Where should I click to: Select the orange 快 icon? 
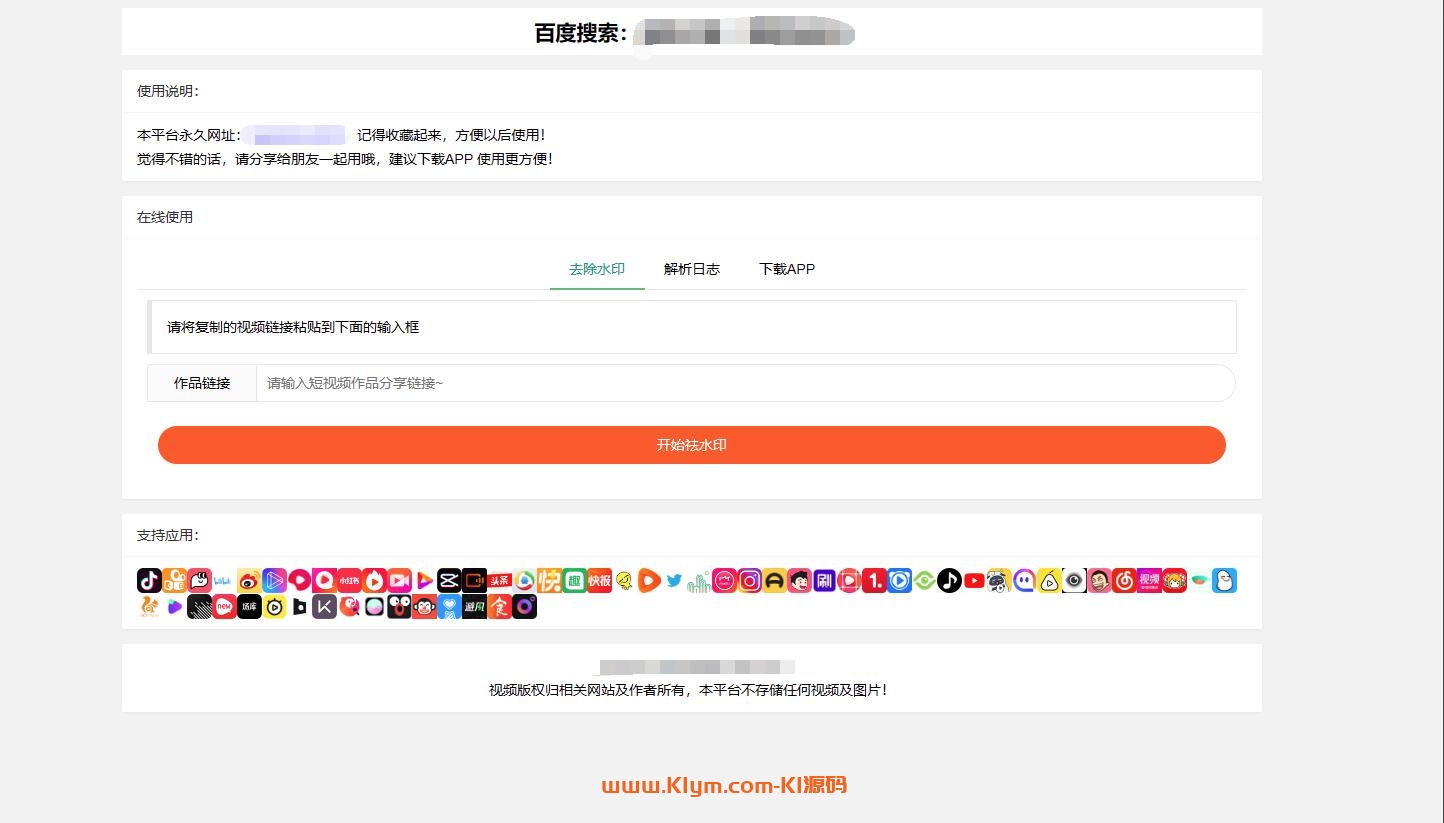[549, 581]
